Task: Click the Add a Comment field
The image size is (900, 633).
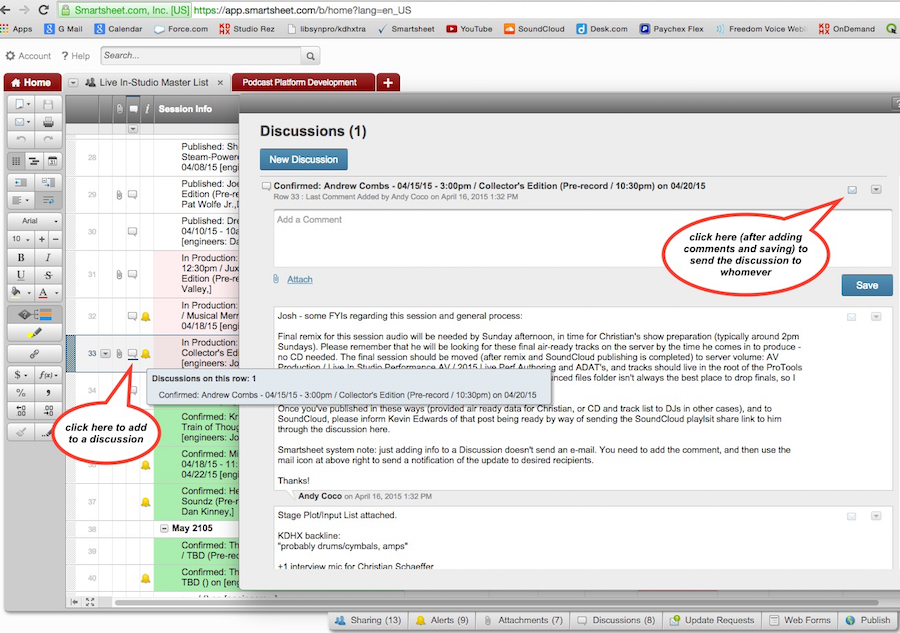Action: tap(582, 237)
